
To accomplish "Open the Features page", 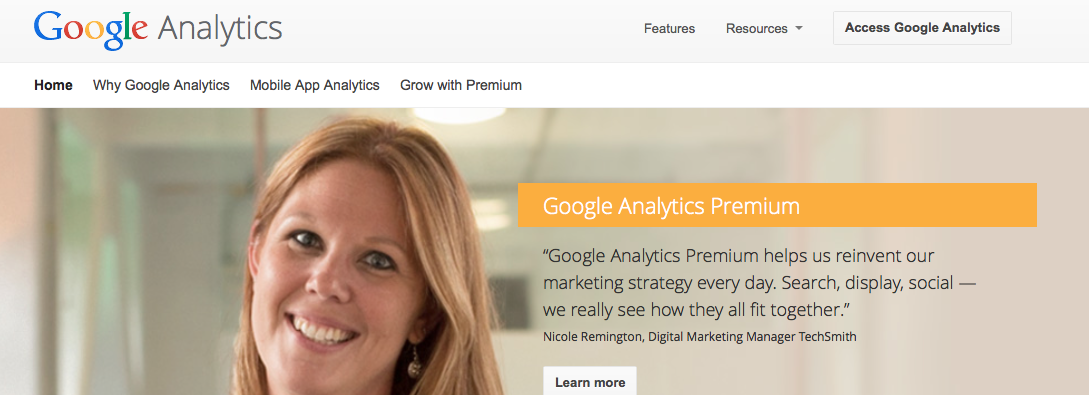I will coord(669,28).
